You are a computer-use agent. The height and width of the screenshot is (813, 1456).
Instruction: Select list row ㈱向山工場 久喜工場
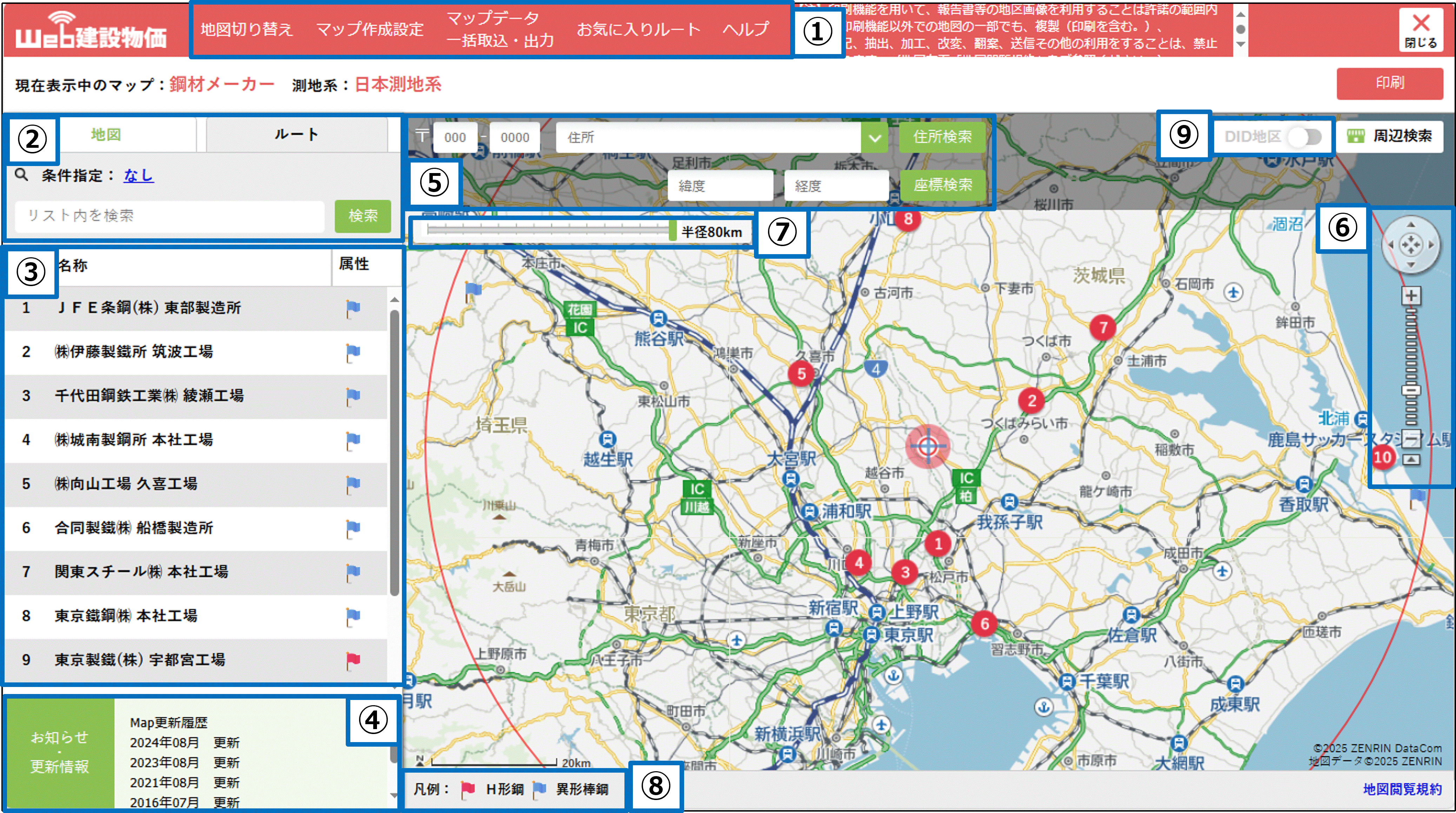pyautogui.click(x=196, y=484)
